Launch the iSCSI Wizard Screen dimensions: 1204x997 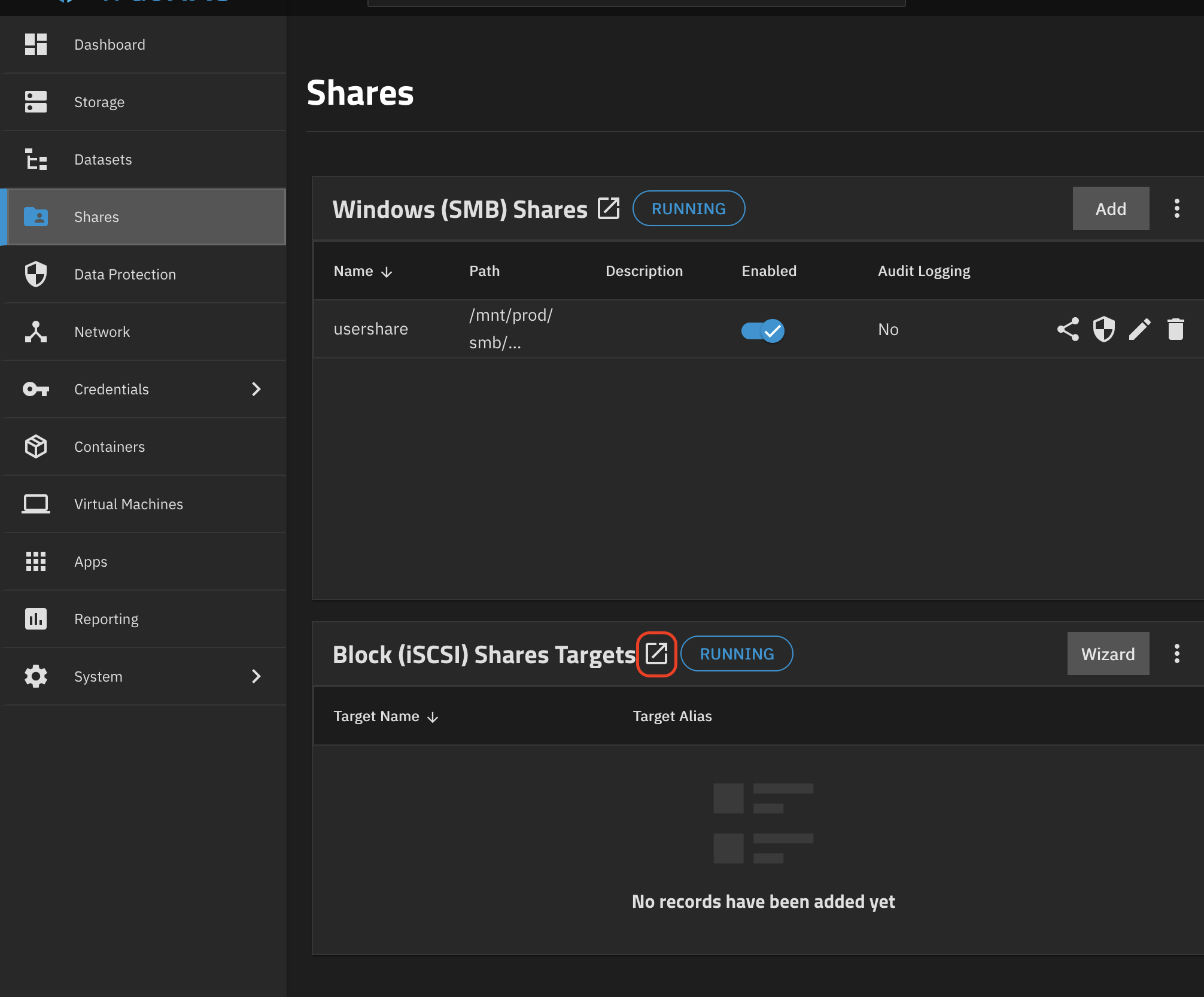coord(1108,653)
